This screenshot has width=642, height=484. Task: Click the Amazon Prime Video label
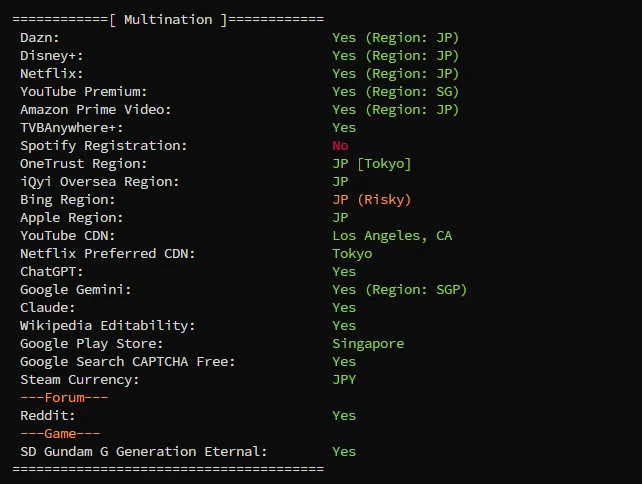96,109
